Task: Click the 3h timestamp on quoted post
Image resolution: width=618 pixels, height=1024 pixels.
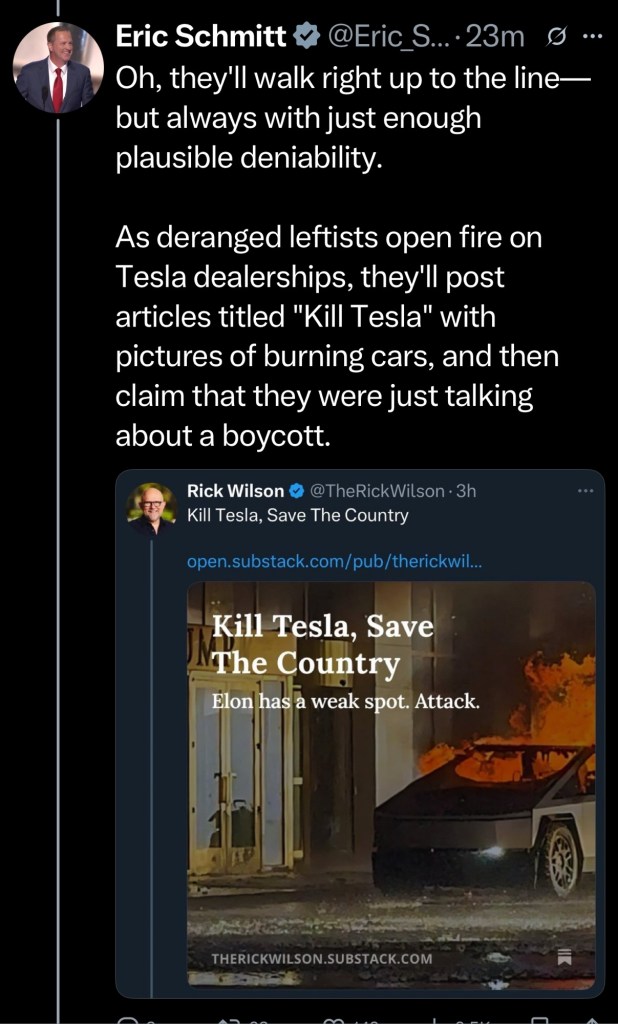Action: pyautogui.click(x=465, y=491)
